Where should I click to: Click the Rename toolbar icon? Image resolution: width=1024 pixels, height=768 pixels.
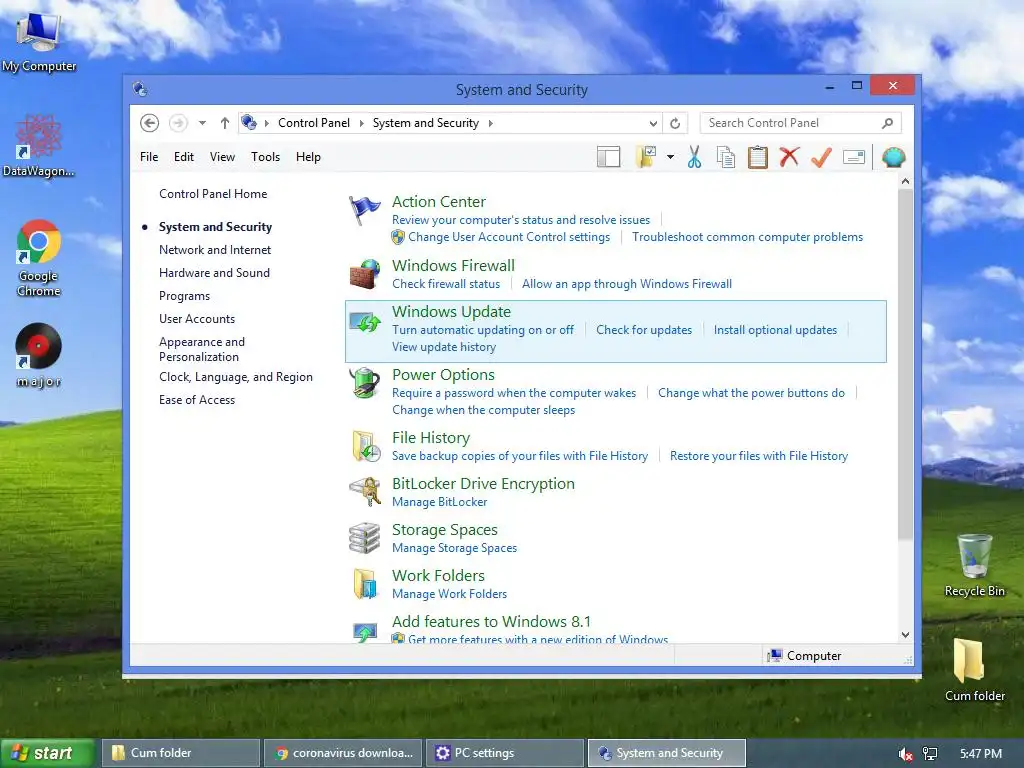coord(854,157)
